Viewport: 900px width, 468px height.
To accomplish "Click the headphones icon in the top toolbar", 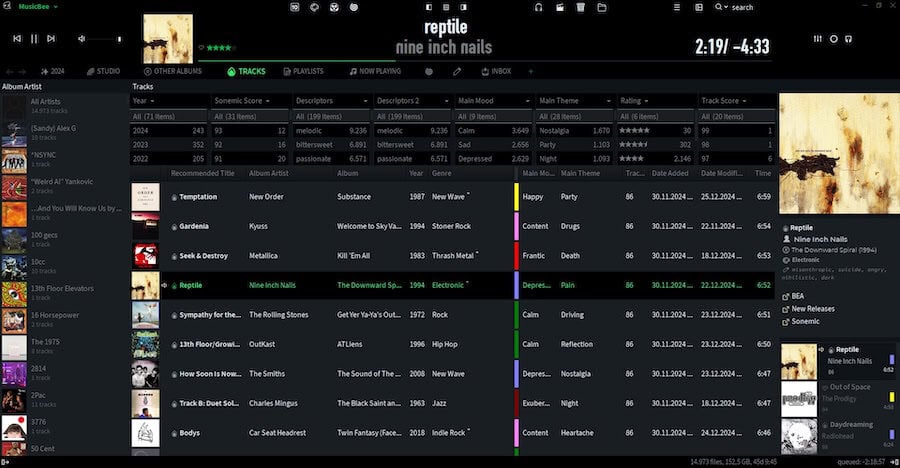I will 538,7.
